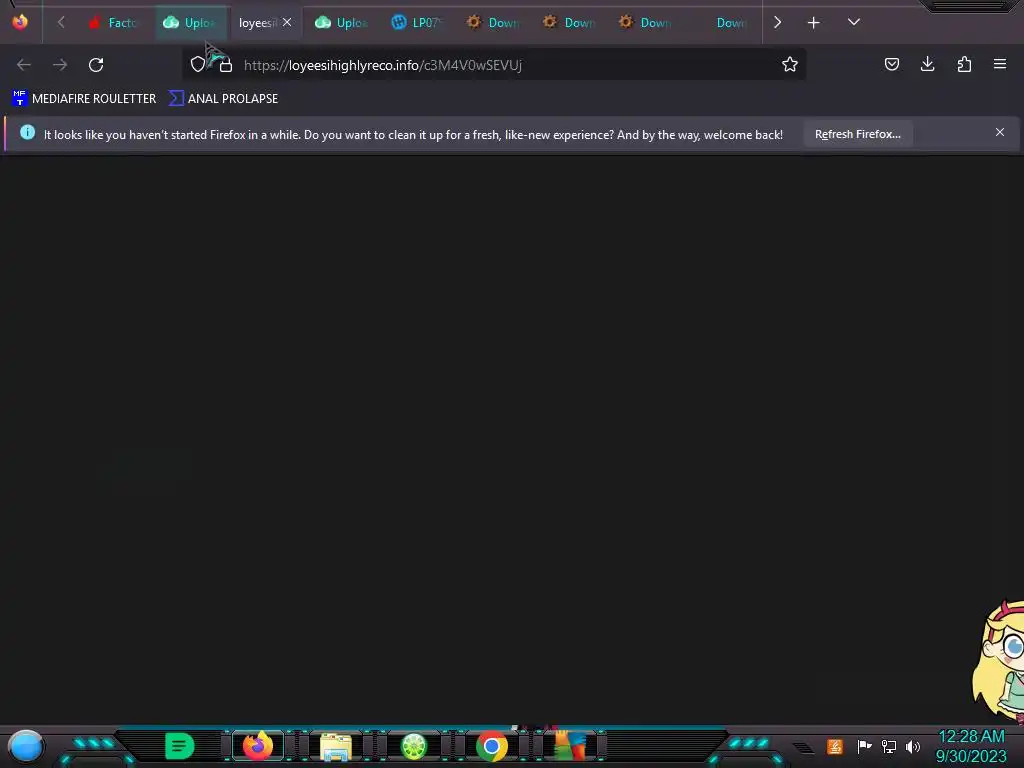Open Action Center flag icon
The width and height of the screenshot is (1024, 768).
(x=864, y=746)
